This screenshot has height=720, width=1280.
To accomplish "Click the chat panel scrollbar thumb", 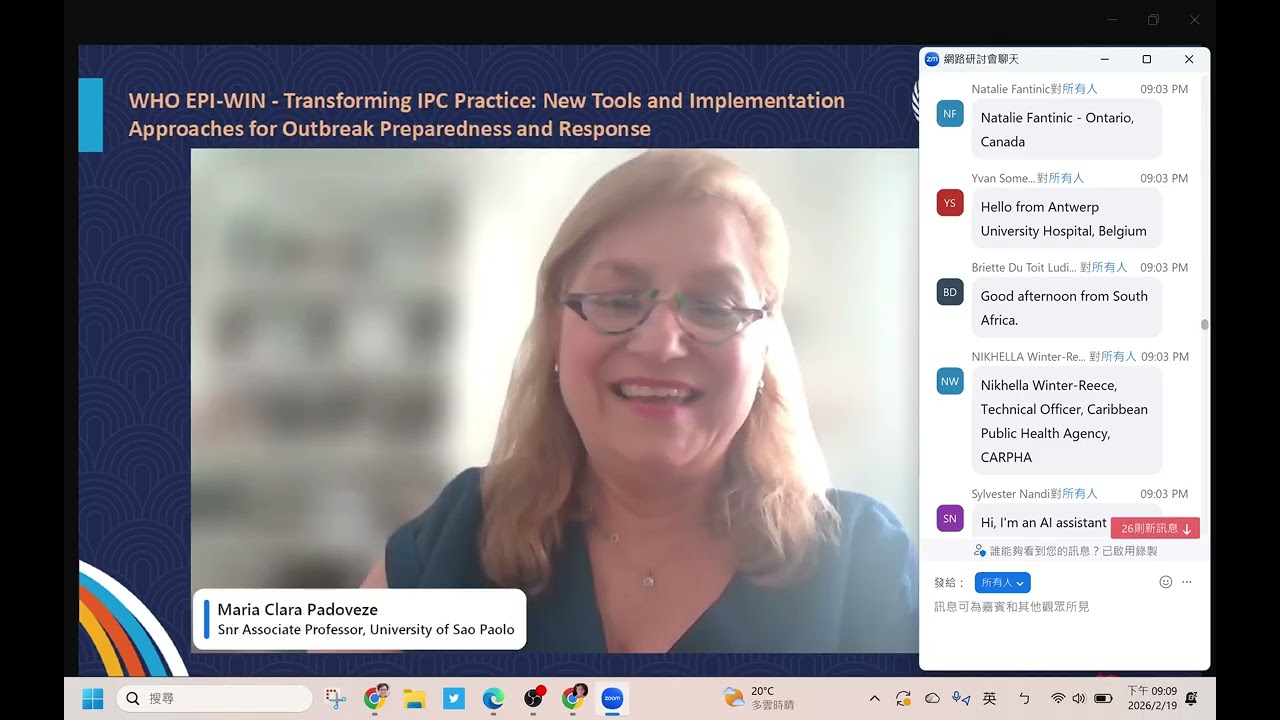I will pos(1204,324).
